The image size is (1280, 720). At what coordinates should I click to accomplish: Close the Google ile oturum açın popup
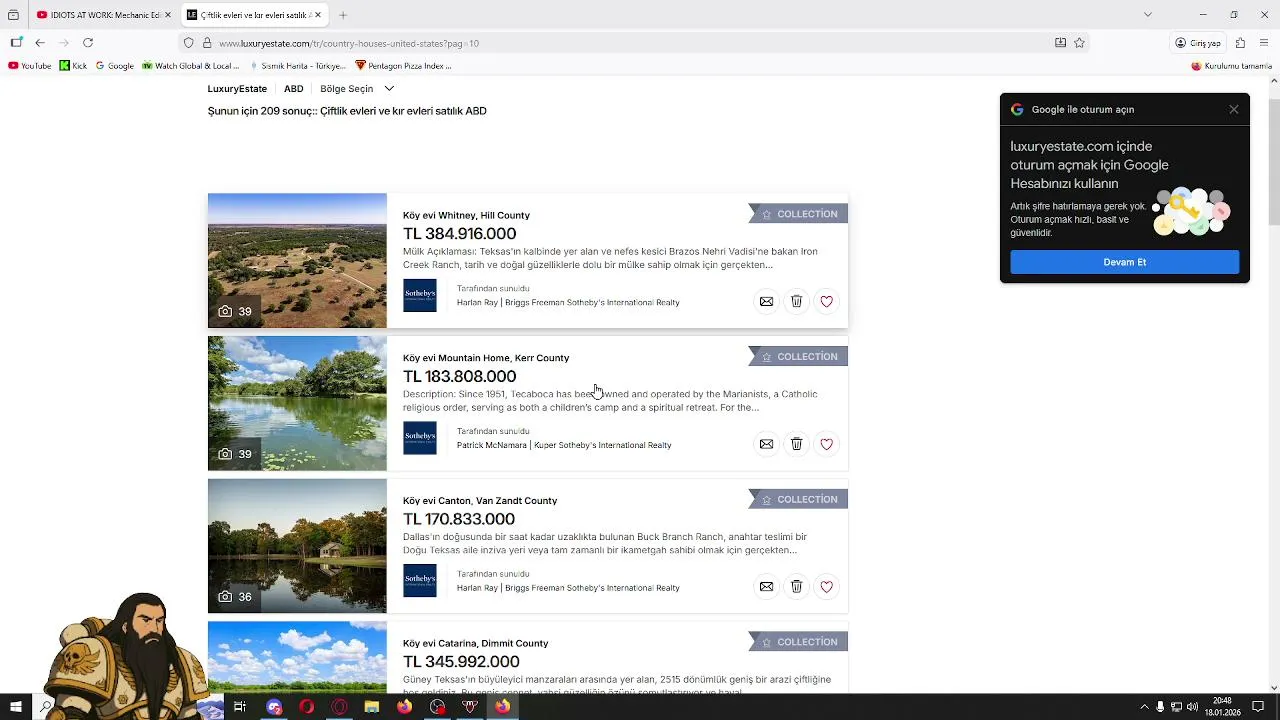pos(1233,109)
